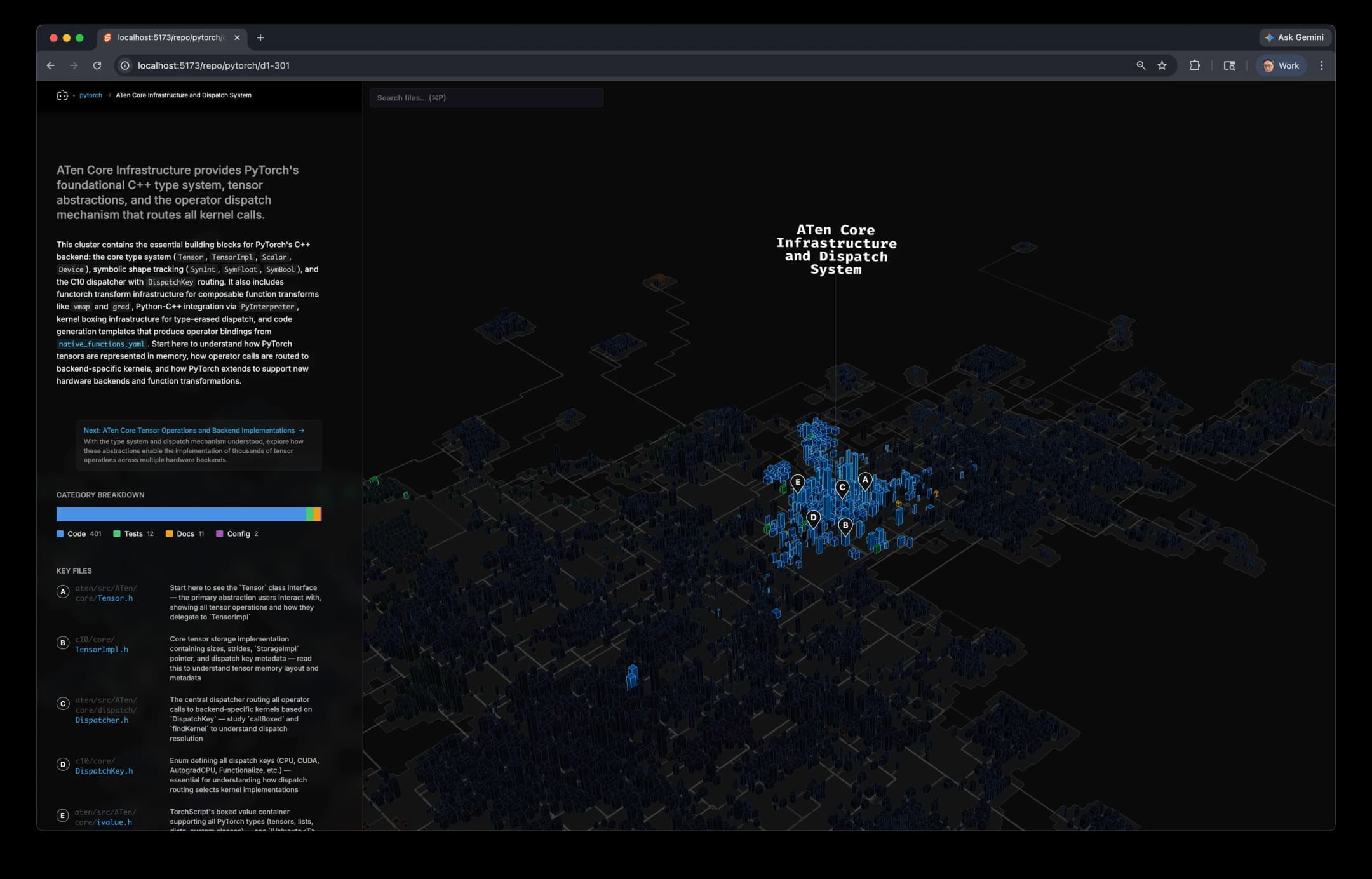Click the TensorImpl code tag in description

pyautogui.click(x=232, y=257)
